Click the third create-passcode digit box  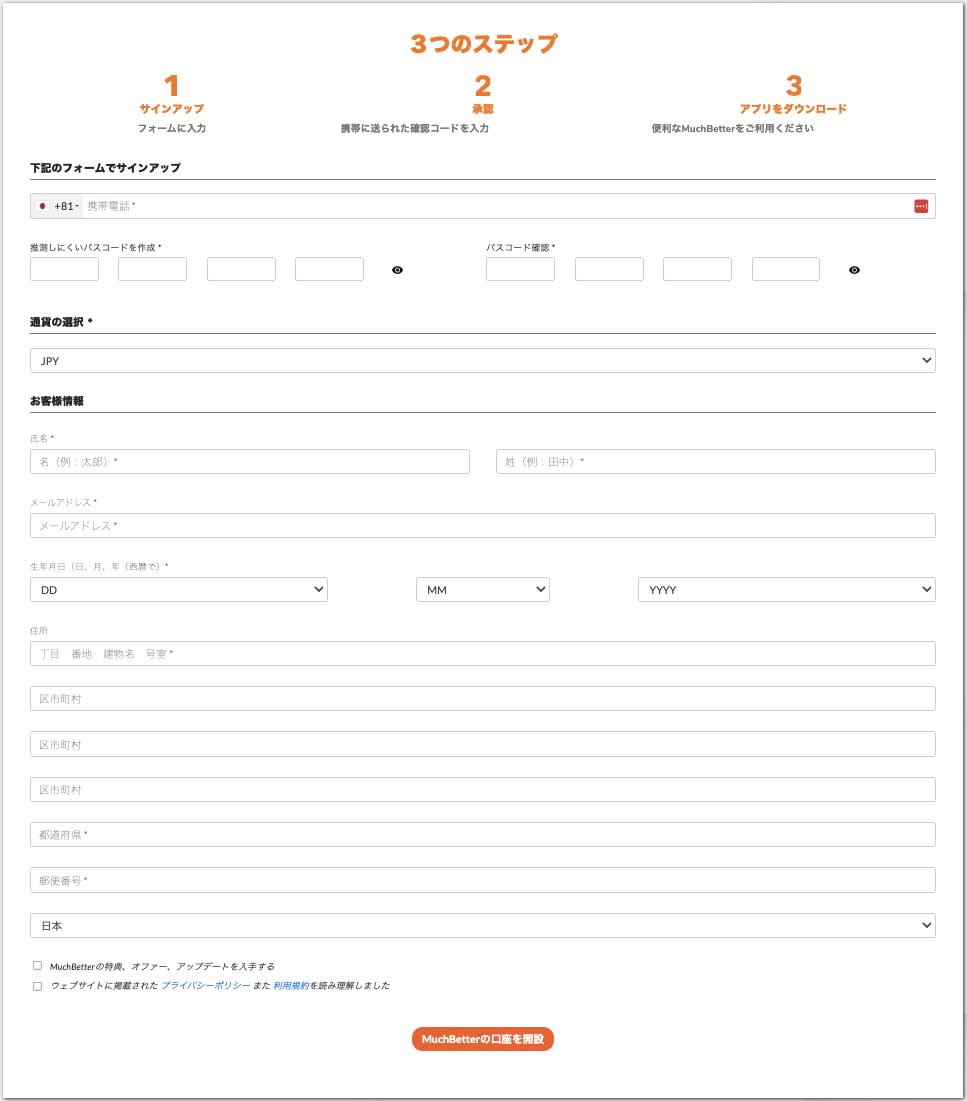(x=241, y=269)
